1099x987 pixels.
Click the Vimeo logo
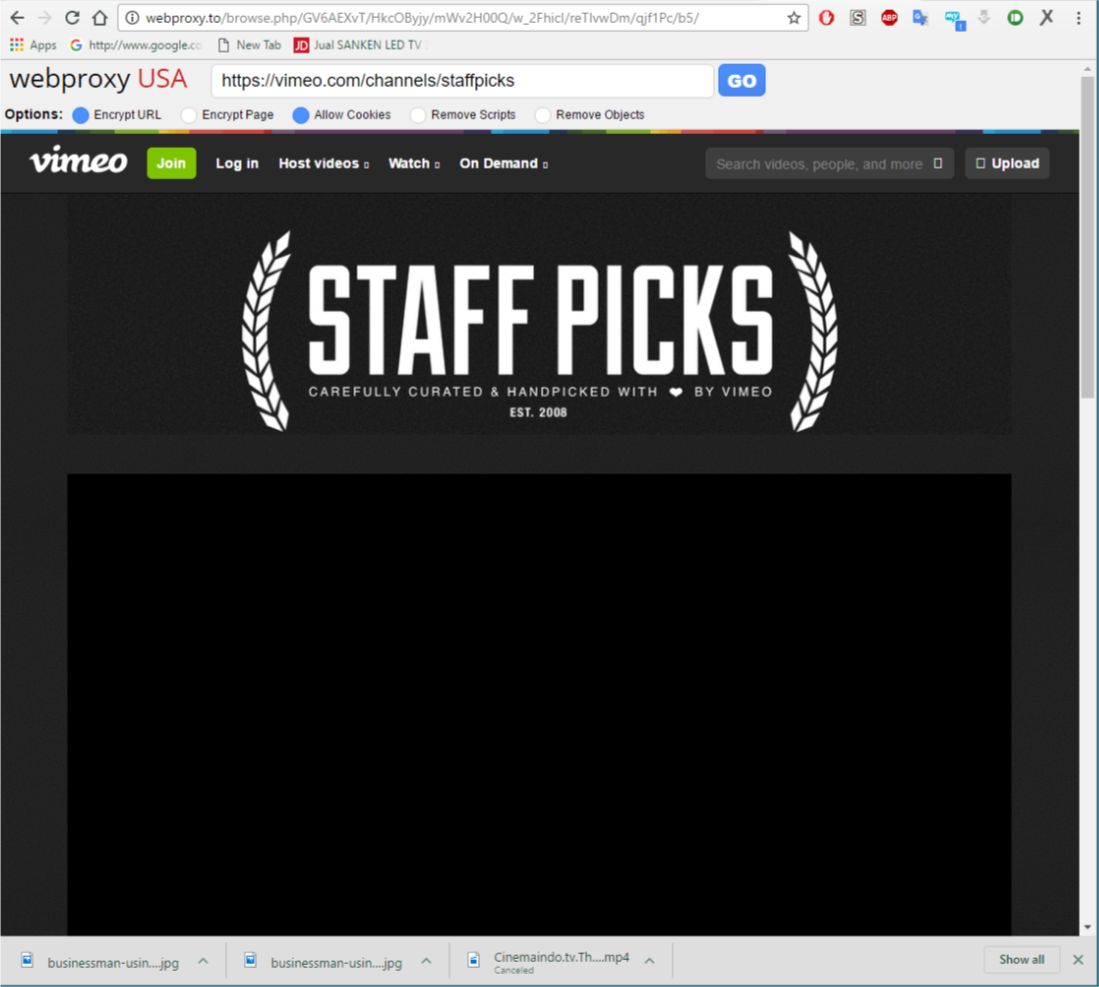click(78, 161)
